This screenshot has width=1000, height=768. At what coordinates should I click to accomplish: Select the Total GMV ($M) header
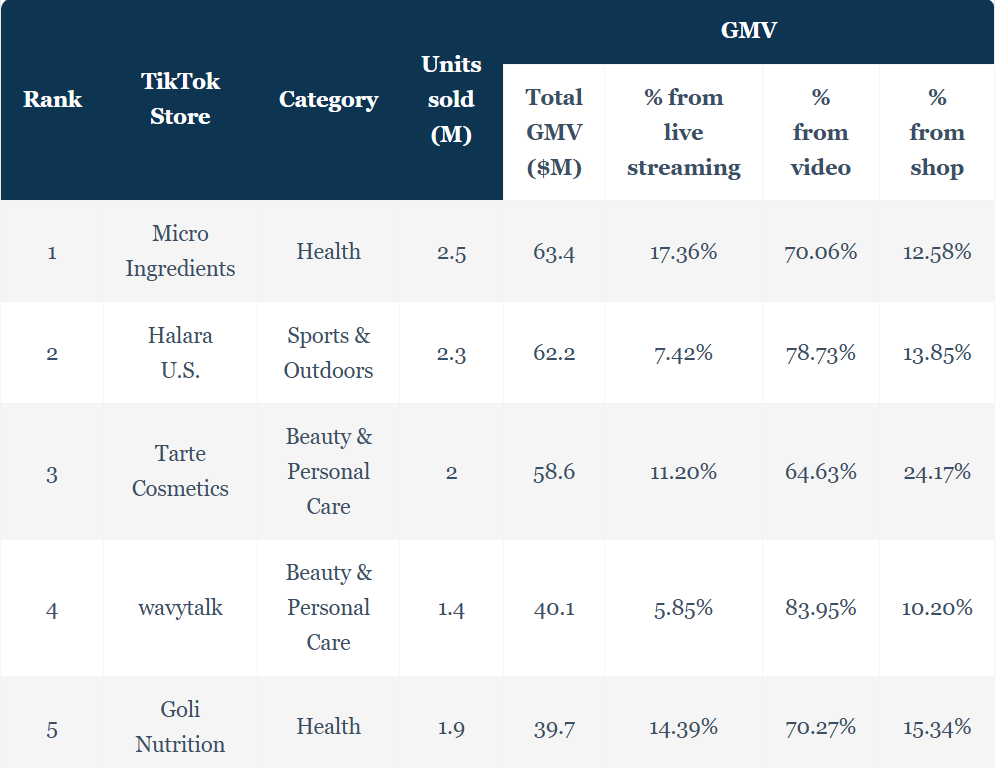point(554,132)
